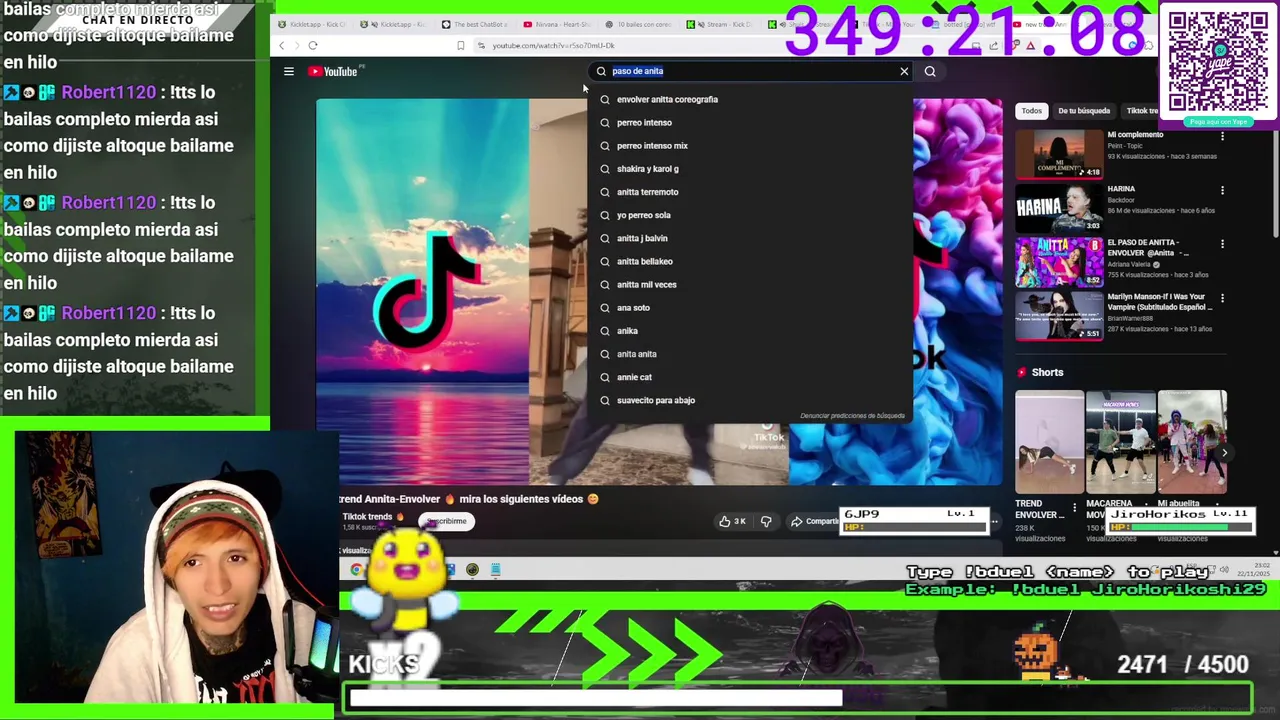Open the 'MACARENA' short thumbnail
The height and width of the screenshot is (720, 1280).
click(x=1120, y=442)
